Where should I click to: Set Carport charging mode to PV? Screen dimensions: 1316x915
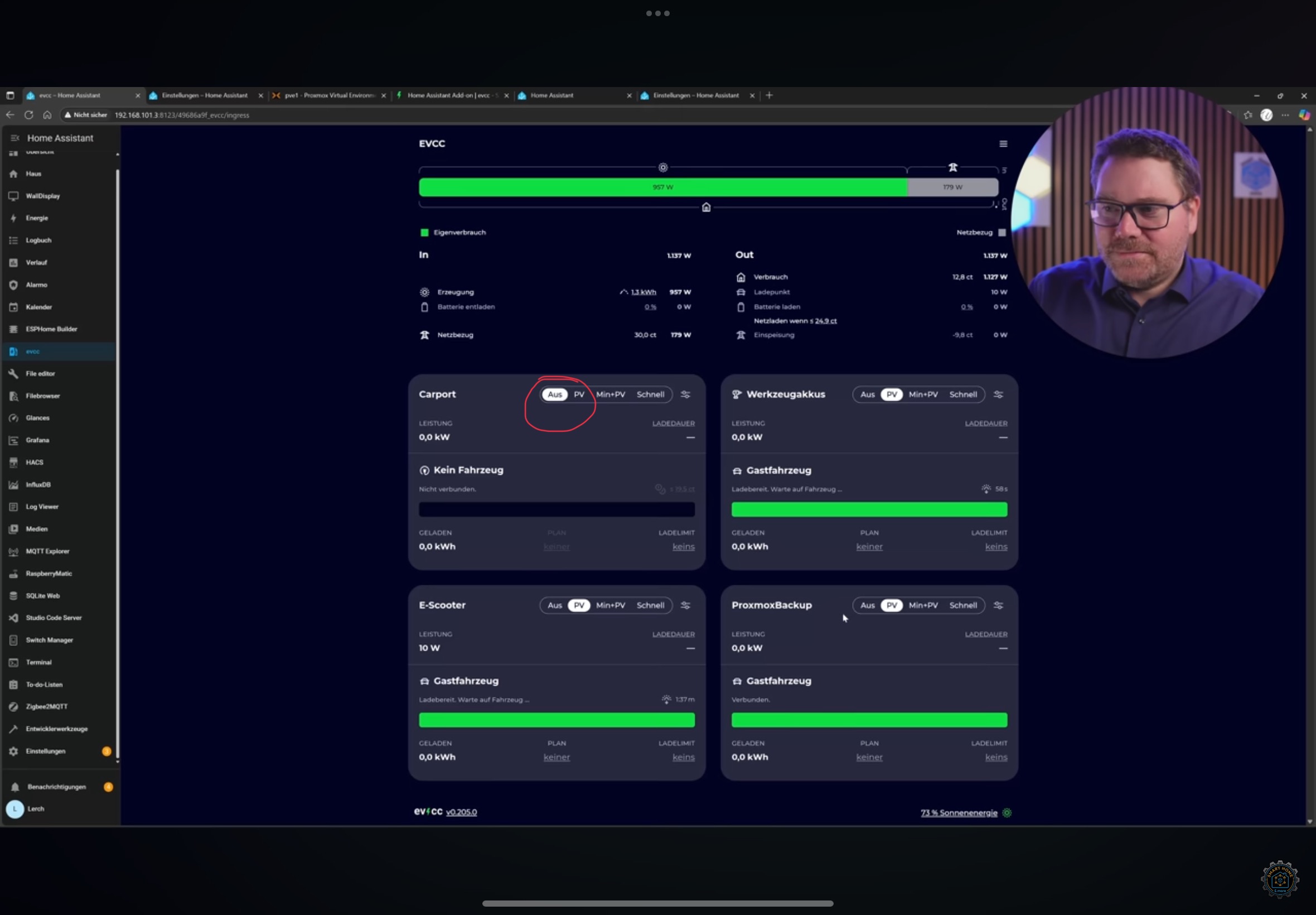pyautogui.click(x=579, y=394)
